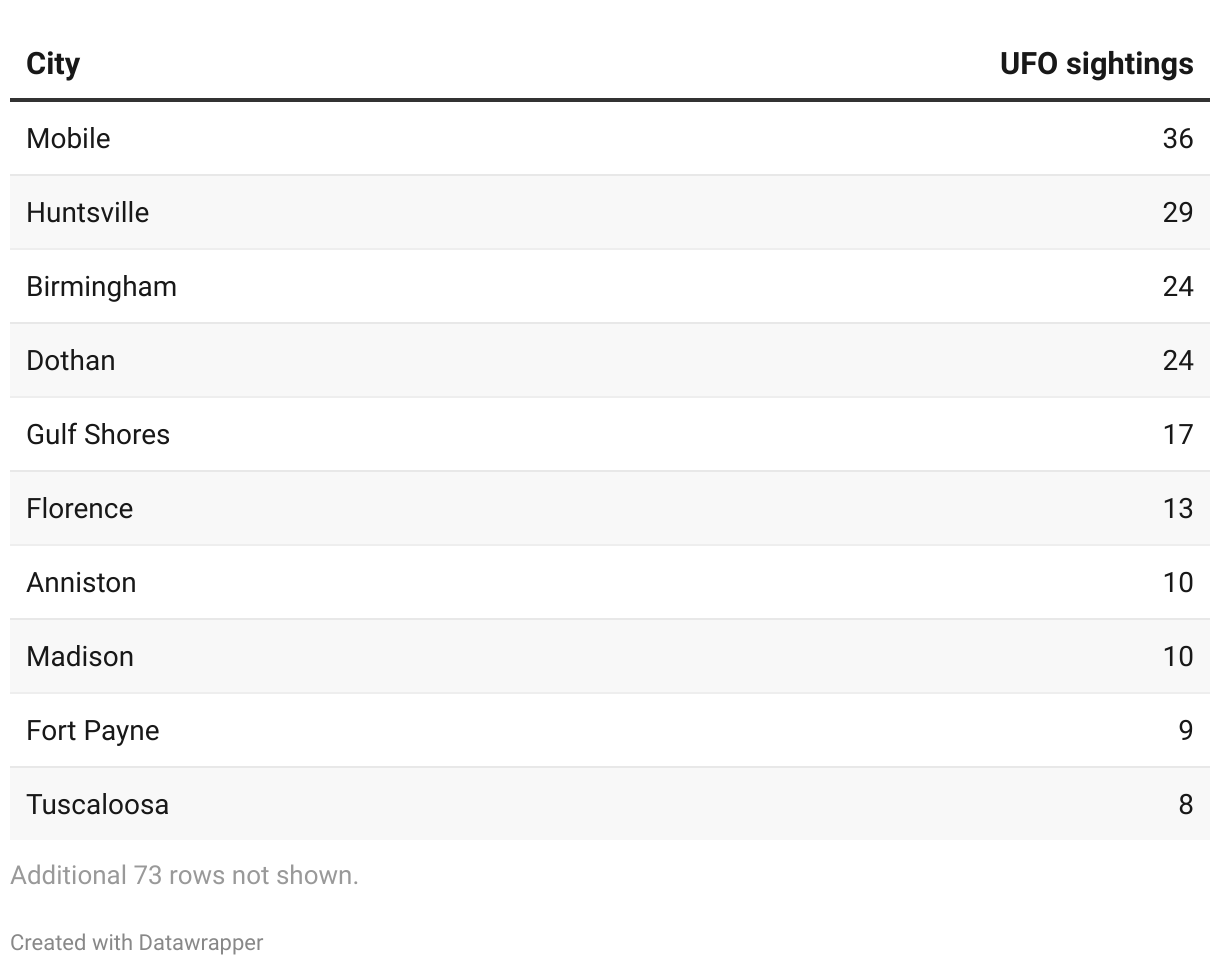
Task: Click the Tuscaloosa city name
Action: [x=97, y=804]
